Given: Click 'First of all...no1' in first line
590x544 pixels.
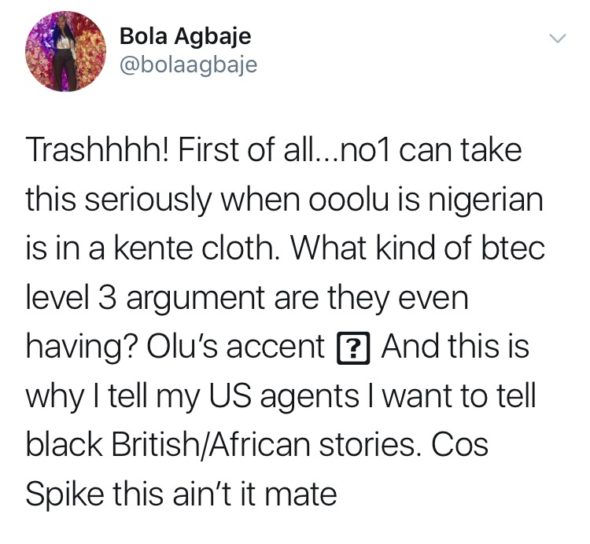Looking at the screenshot, I should click(x=283, y=150).
